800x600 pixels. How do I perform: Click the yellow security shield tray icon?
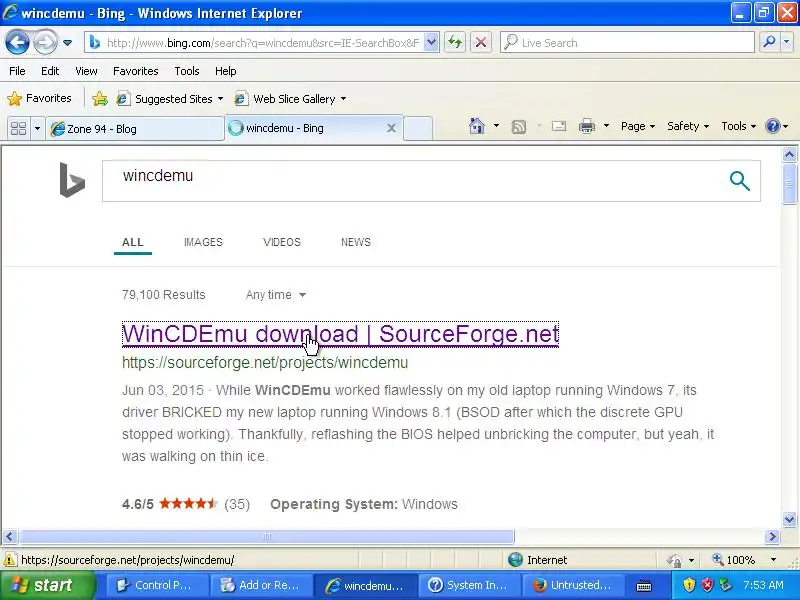pyautogui.click(x=689, y=585)
